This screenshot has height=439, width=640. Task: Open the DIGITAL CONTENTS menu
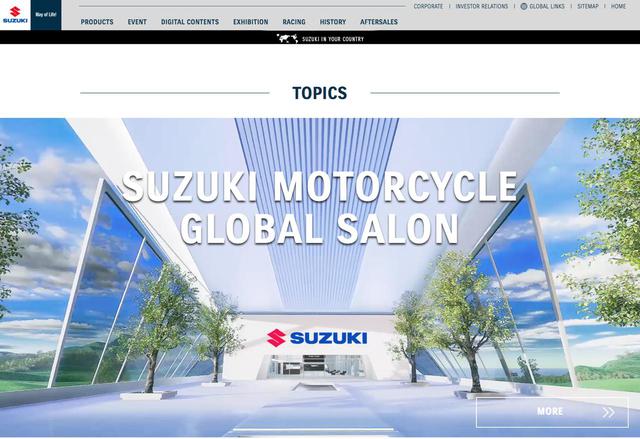point(190,22)
